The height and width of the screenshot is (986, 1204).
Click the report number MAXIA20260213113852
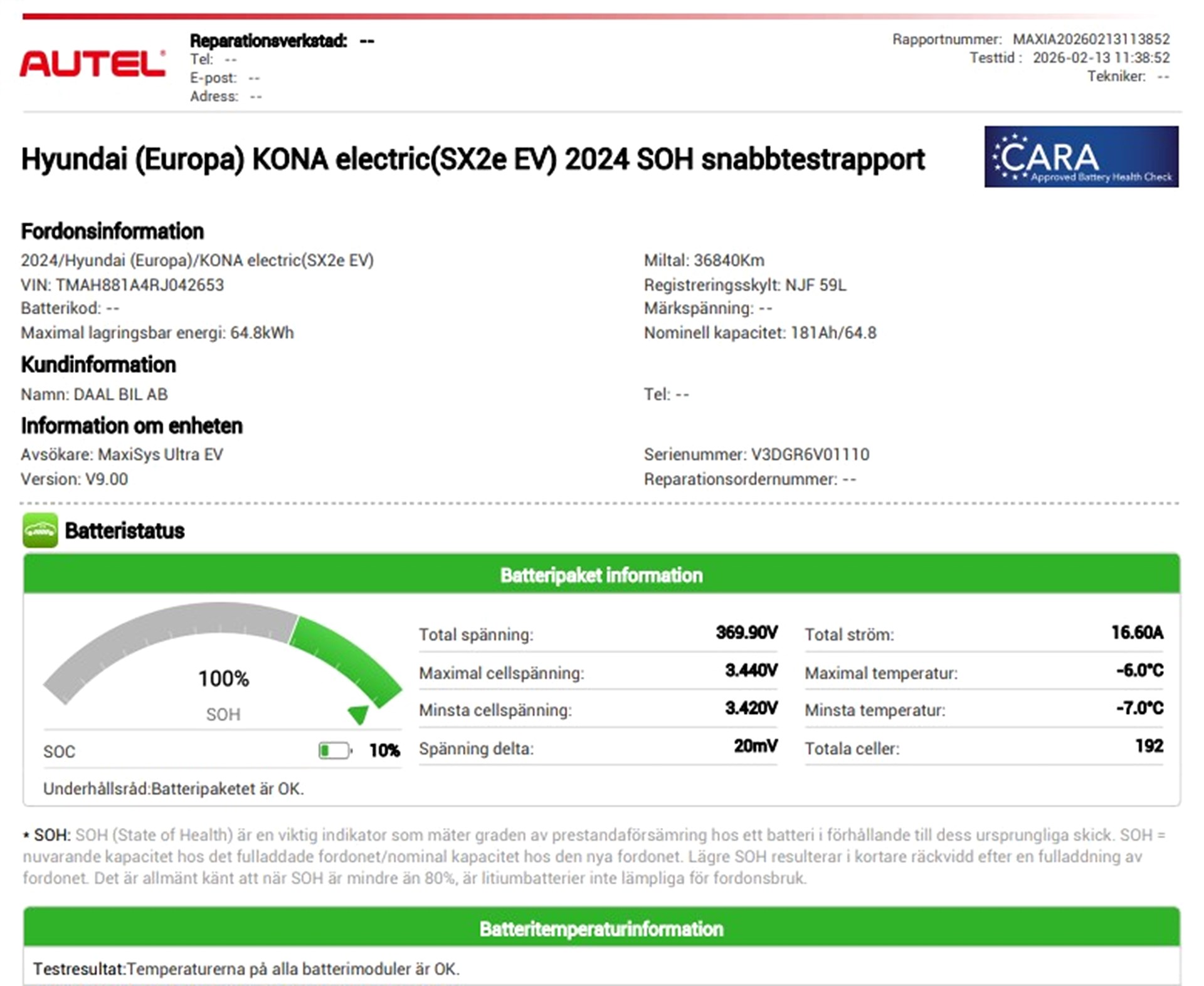pyautogui.click(x=1090, y=39)
